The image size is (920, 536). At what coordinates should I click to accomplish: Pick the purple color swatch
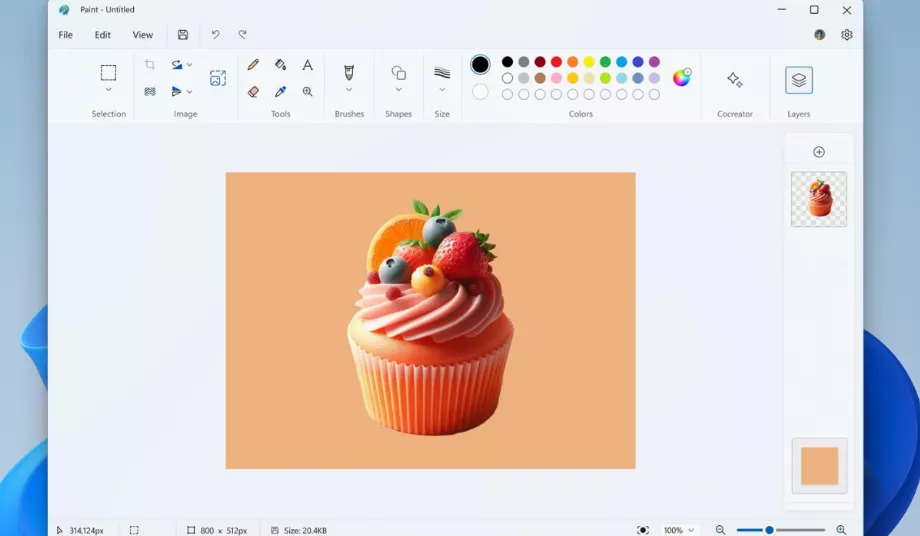[654, 62]
